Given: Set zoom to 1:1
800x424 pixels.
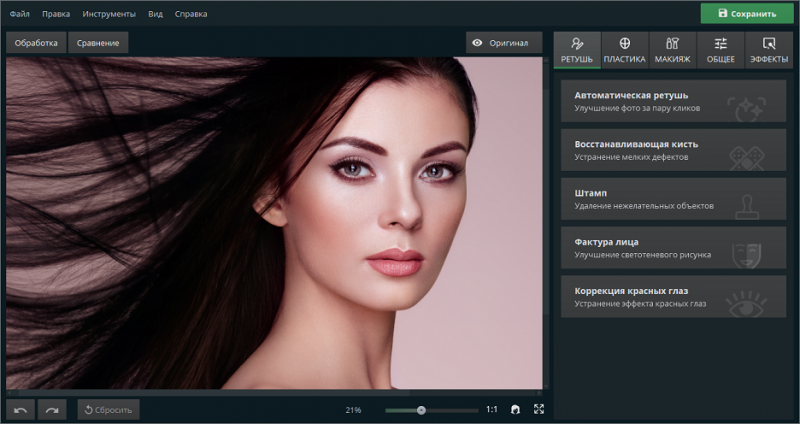Looking at the screenshot, I should coord(492,409).
